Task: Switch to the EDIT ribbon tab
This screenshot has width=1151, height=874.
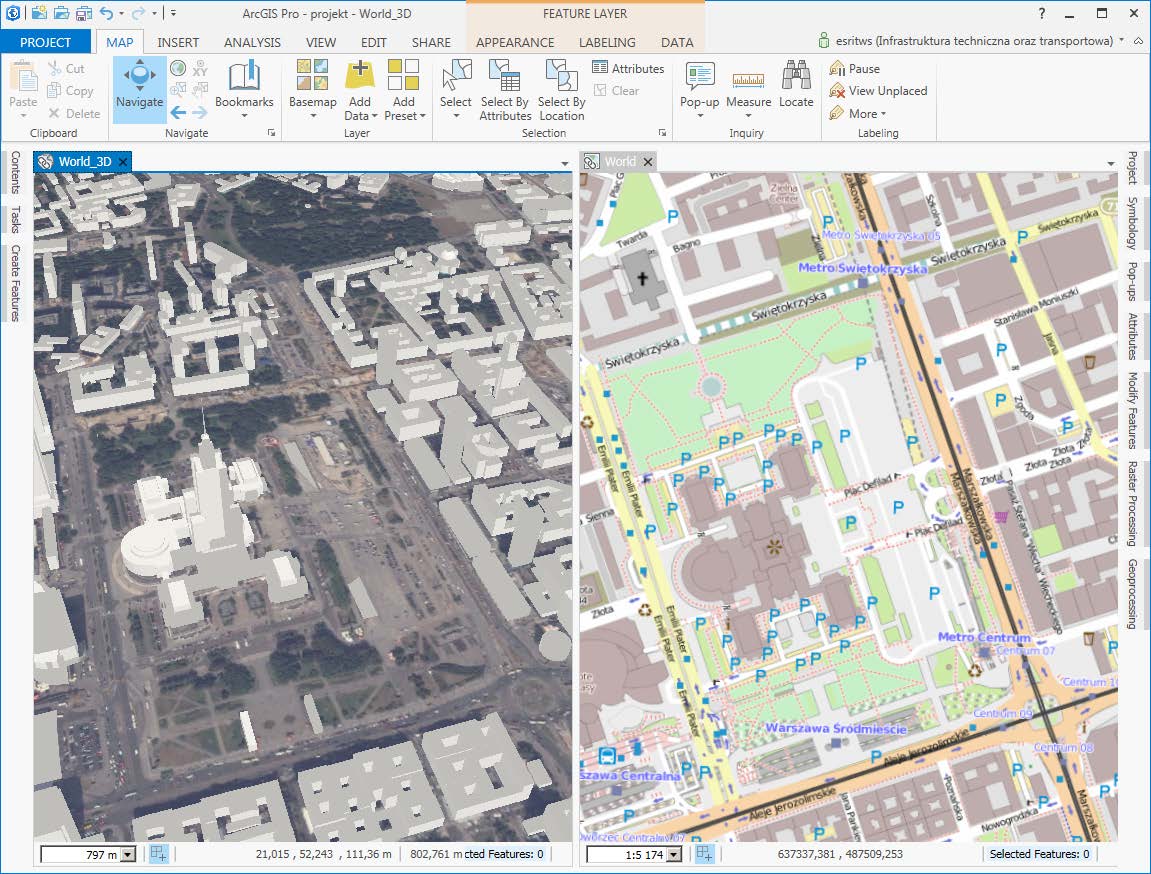Action: click(374, 43)
